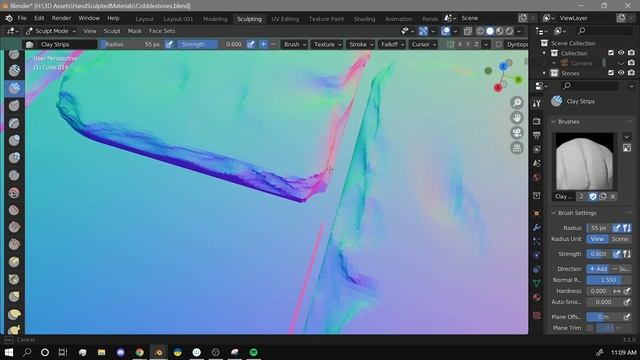Image resolution: width=640 pixels, height=360 pixels.
Task: Open the Edit menu
Action: 39,18
